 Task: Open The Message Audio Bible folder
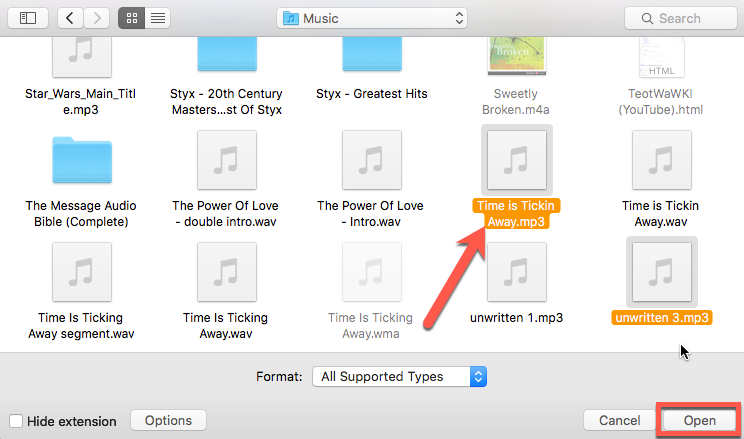point(80,160)
